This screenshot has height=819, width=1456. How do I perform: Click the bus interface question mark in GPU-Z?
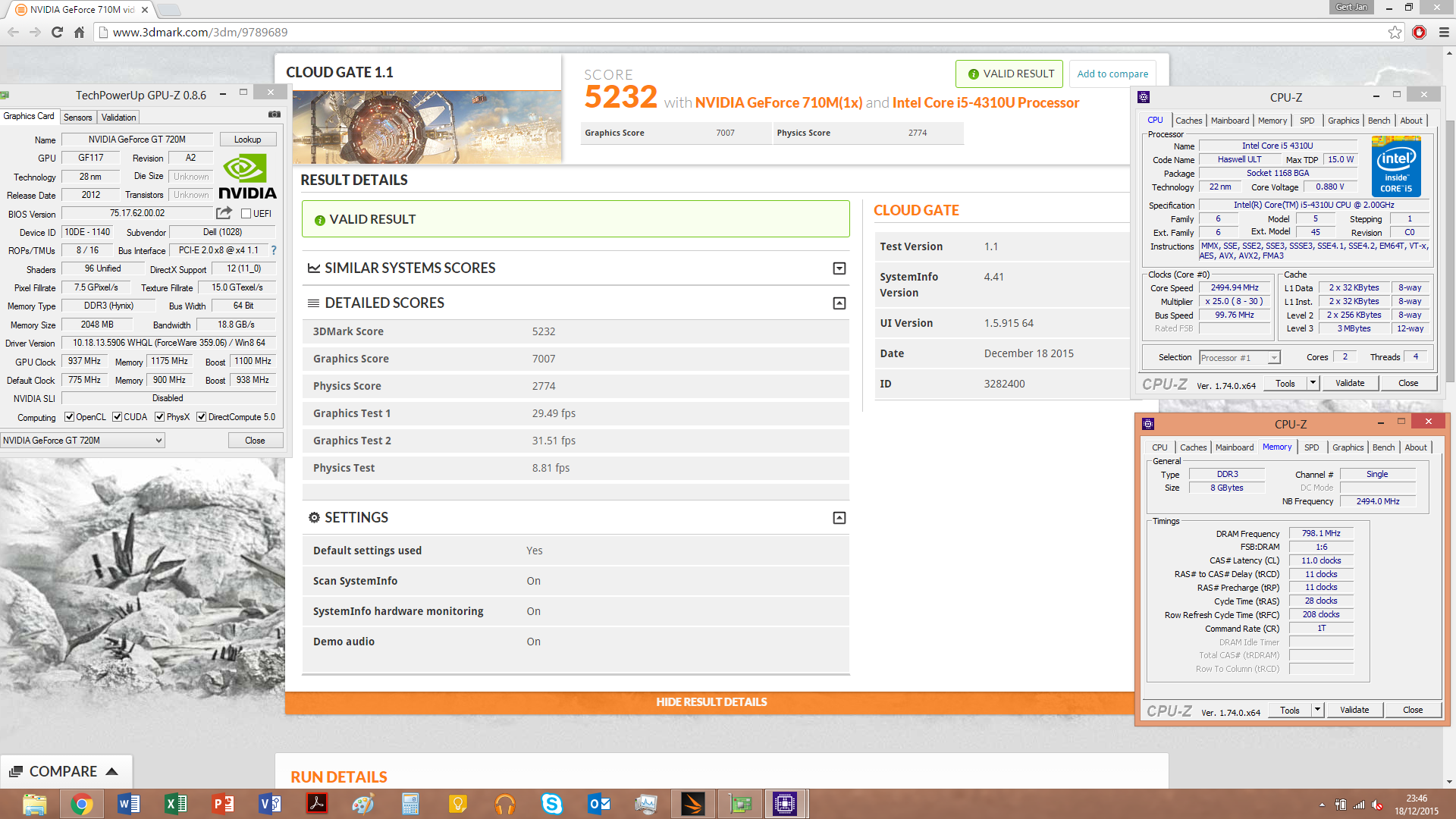click(274, 250)
